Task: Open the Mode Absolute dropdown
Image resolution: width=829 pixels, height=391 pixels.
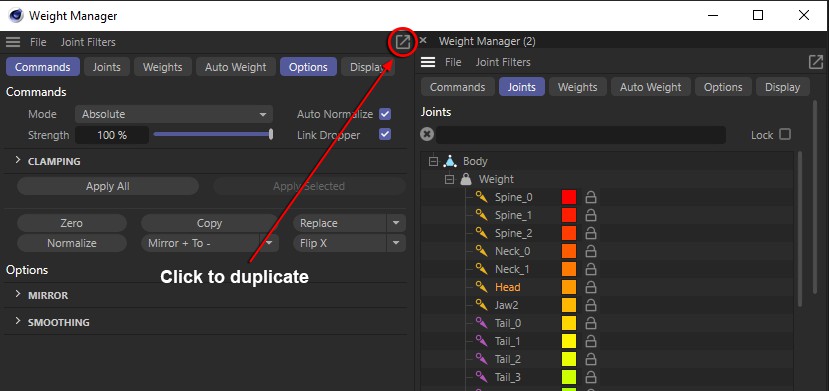Action: tap(174, 114)
